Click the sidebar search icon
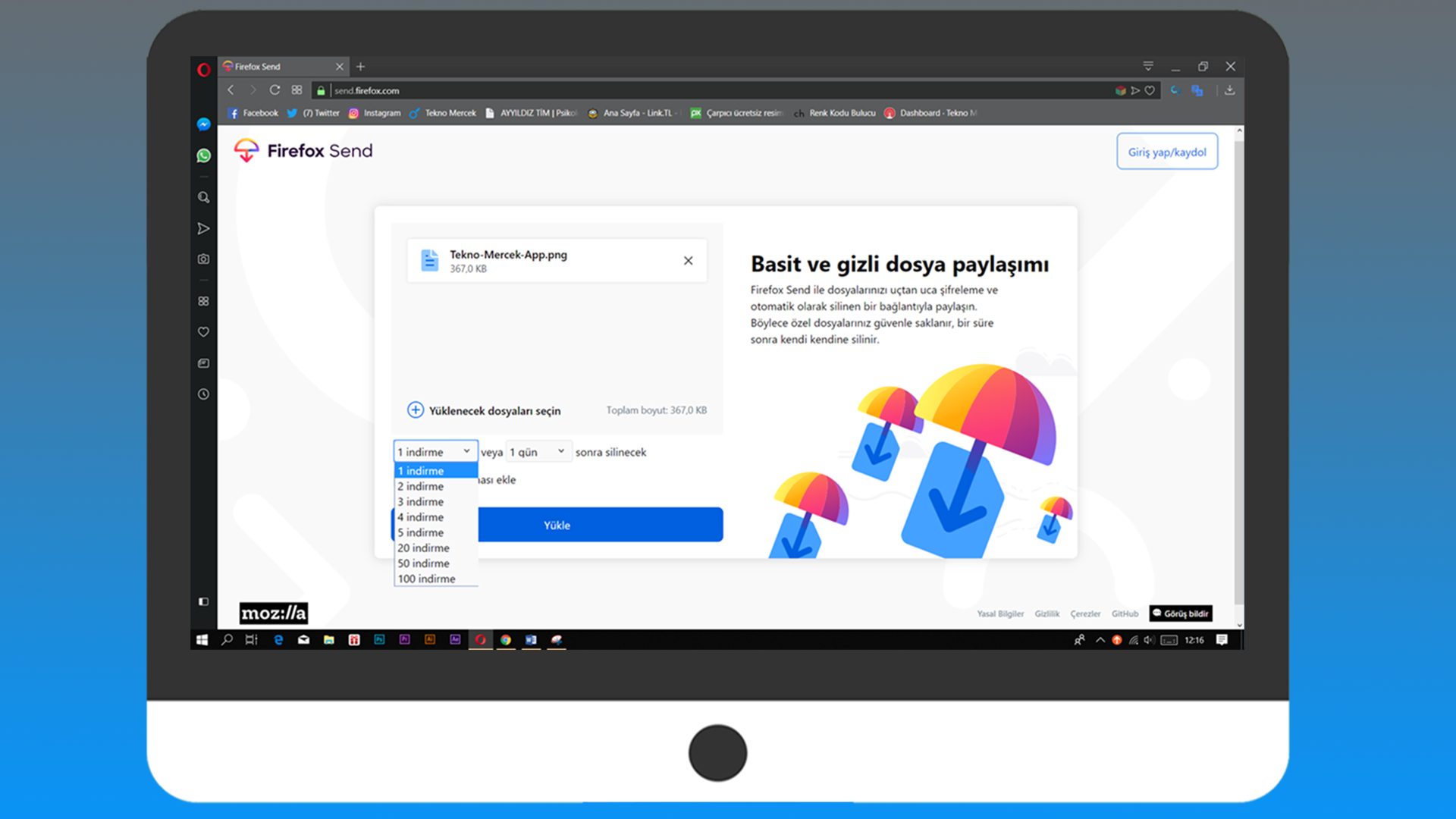The width and height of the screenshot is (1456, 819). (x=203, y=197)
